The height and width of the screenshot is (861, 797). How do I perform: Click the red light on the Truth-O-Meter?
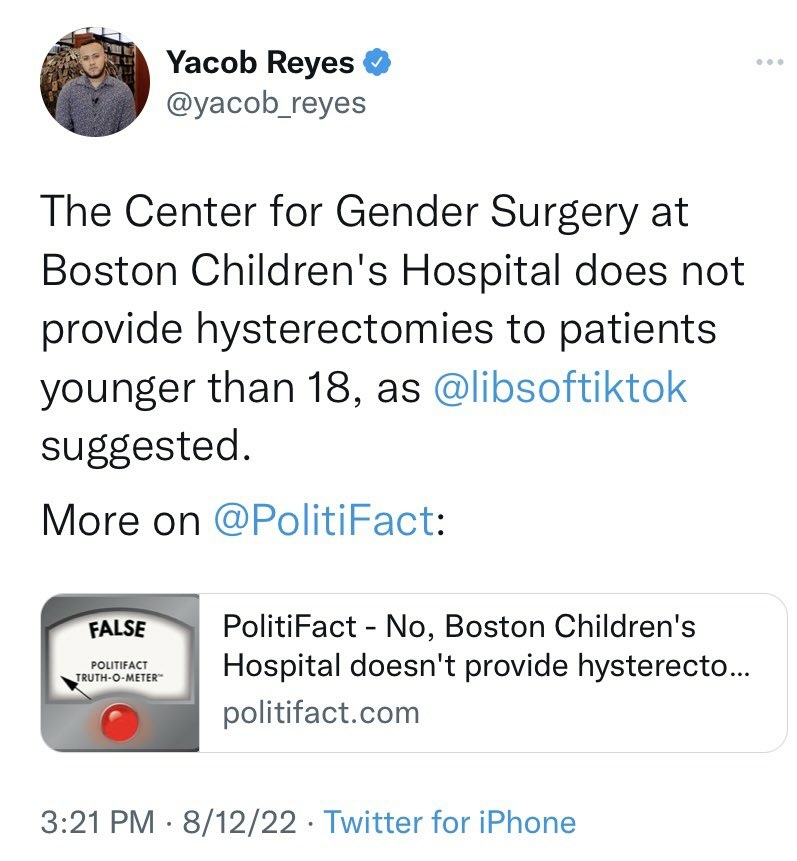[x=119, y=722]
